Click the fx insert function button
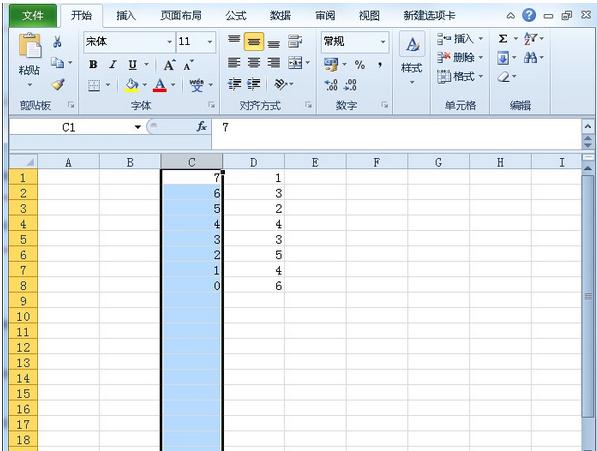The width and height of the screenshot is (597, 451). (x=201, y=127)
